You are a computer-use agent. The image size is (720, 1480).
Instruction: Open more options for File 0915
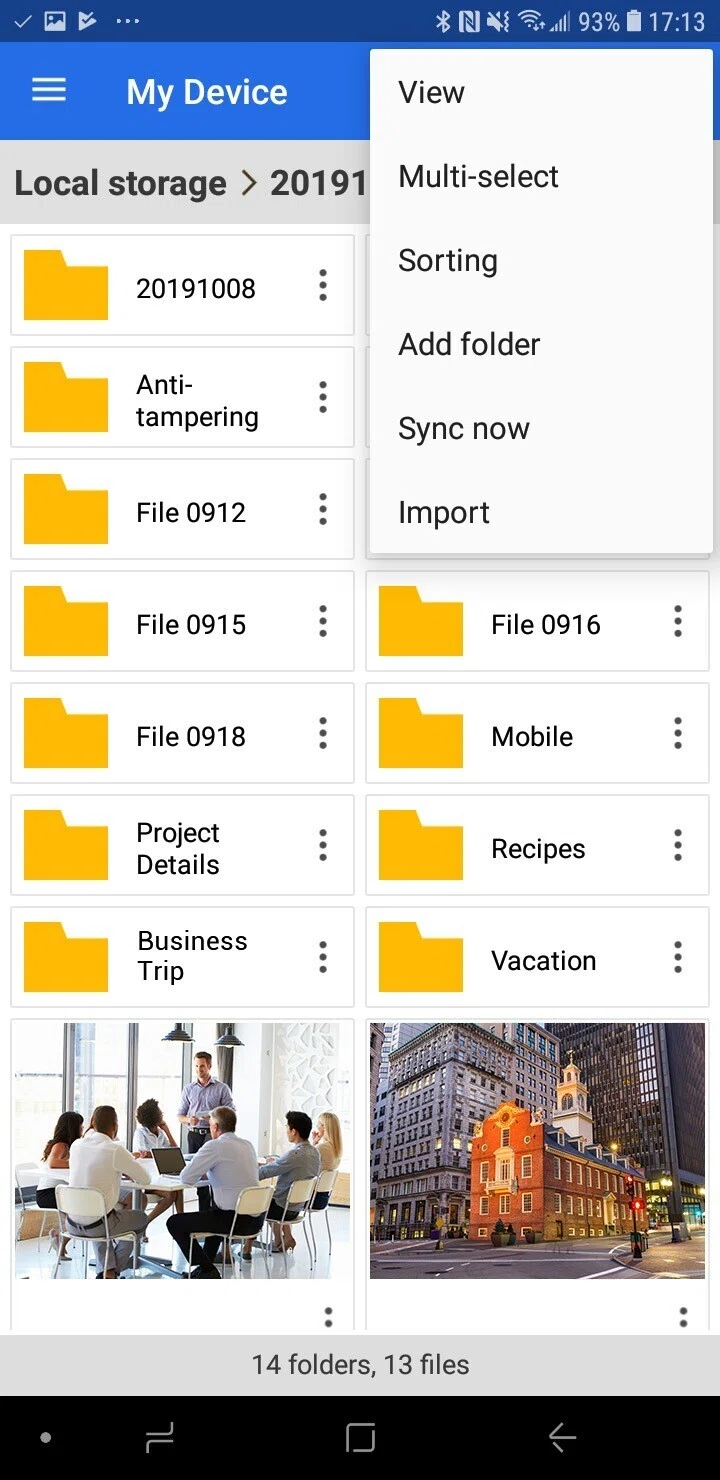pos(322,621)
